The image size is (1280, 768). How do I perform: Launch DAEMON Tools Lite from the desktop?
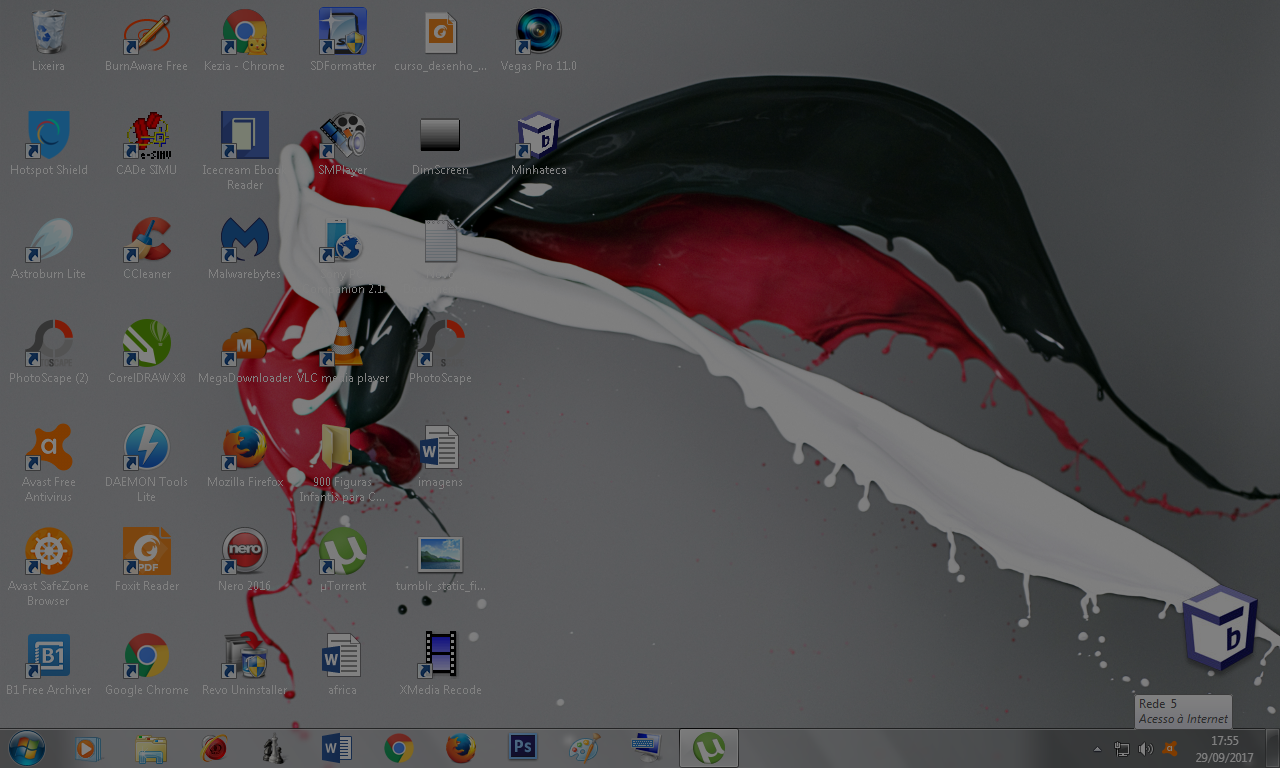point(146,463)
